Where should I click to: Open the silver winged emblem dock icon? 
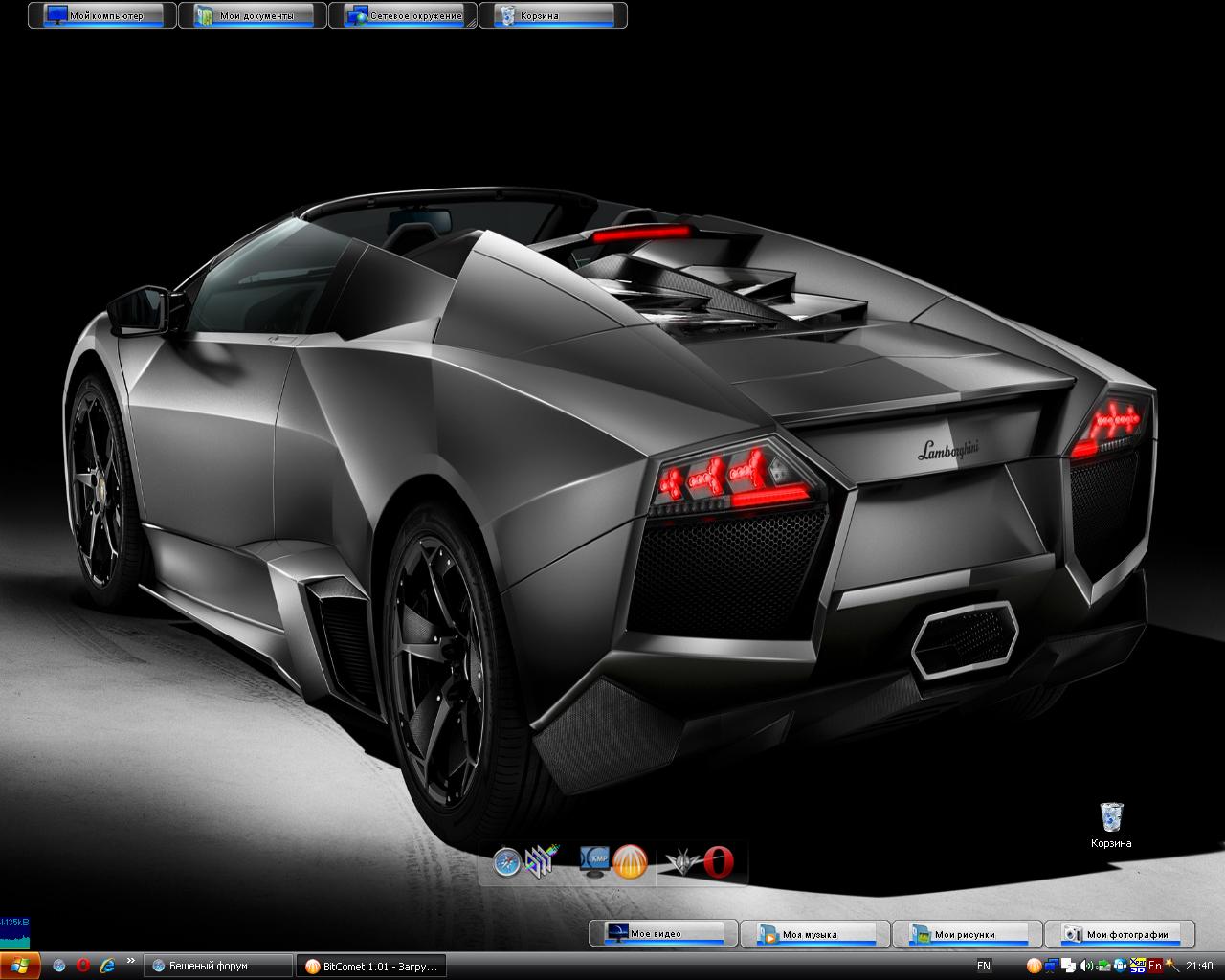(x=685, y=862)
